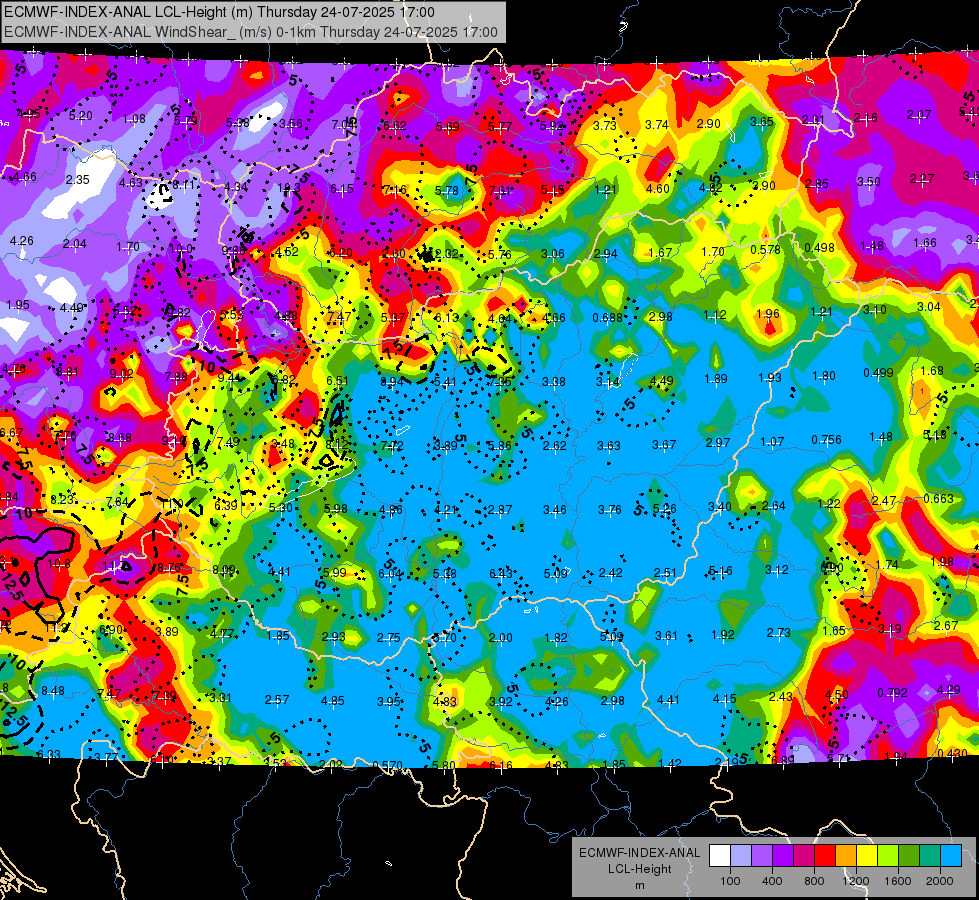Click the orange legend swatch
Viewport: 979px width, 900px height.
tap(846, 855)
